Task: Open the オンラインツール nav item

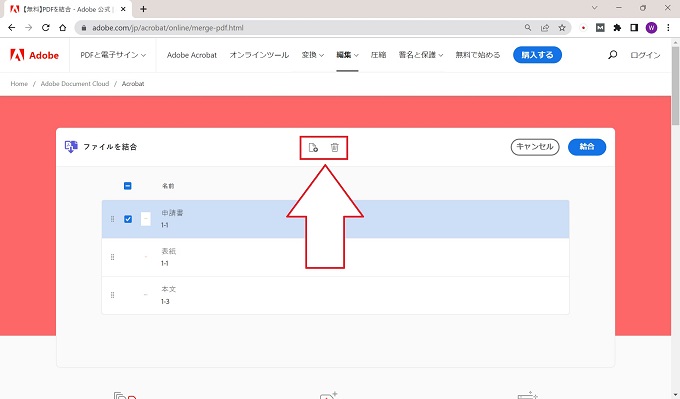Action: click(x=259, y=55)
